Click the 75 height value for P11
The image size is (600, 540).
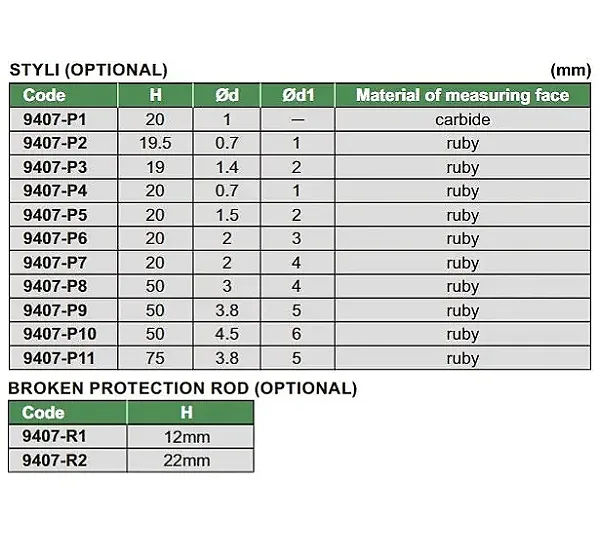point(155,358)
